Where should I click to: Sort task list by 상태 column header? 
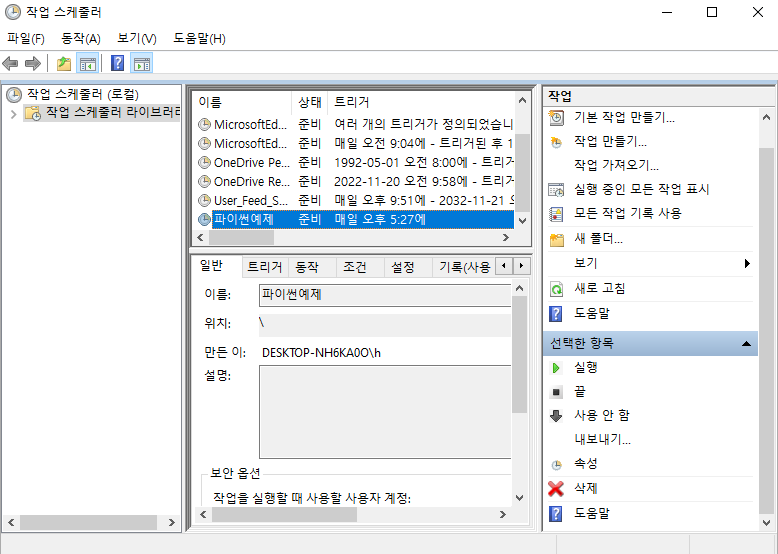tap(310, 102)
